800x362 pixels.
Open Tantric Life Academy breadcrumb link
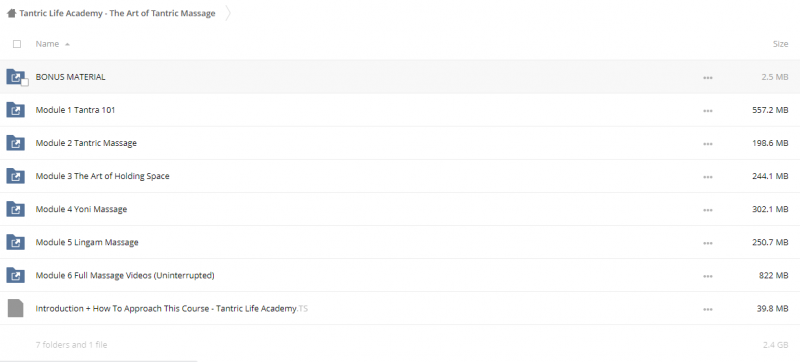point(117,14)
